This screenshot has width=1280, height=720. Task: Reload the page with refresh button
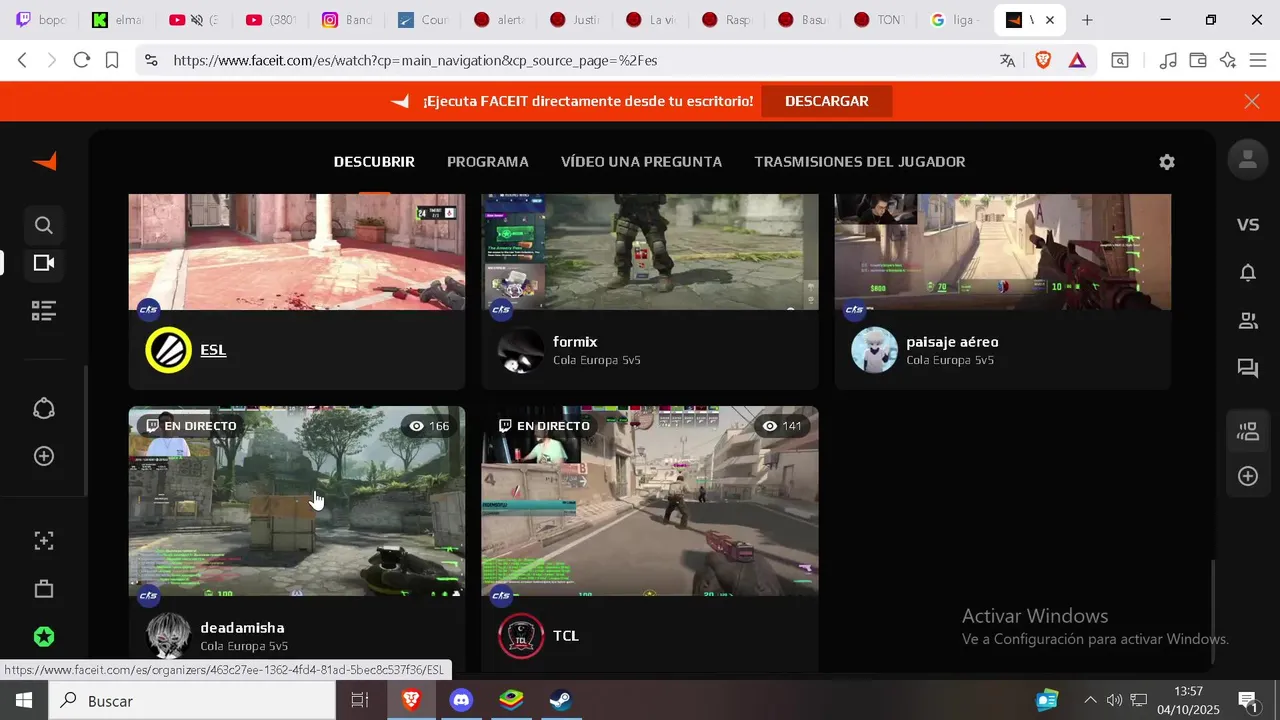82,60
